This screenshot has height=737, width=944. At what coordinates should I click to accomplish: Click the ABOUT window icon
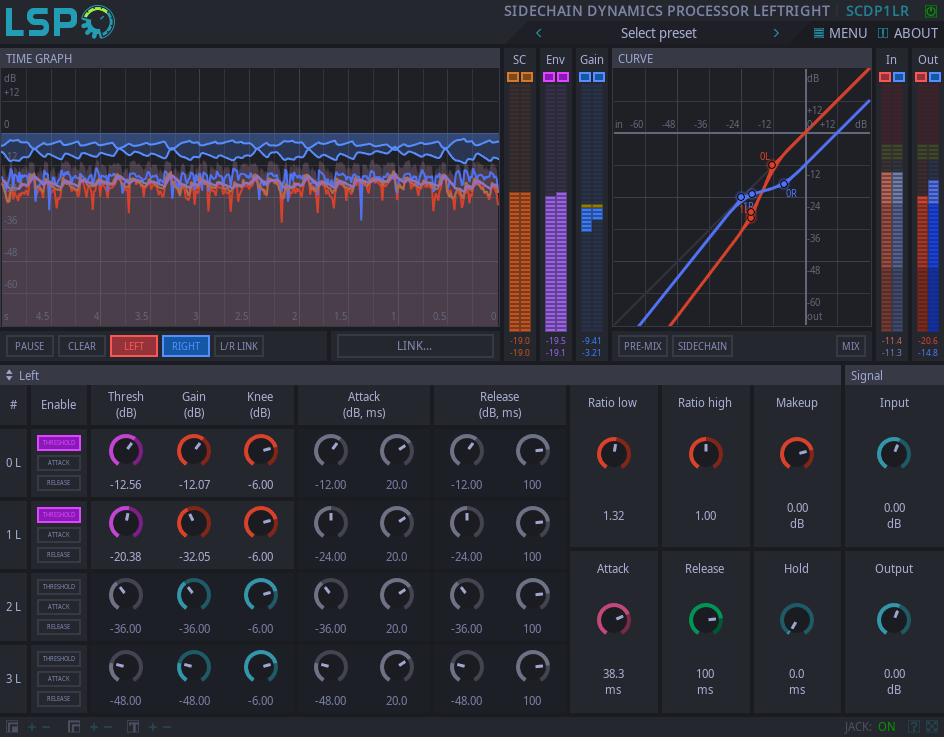(885, 32)
